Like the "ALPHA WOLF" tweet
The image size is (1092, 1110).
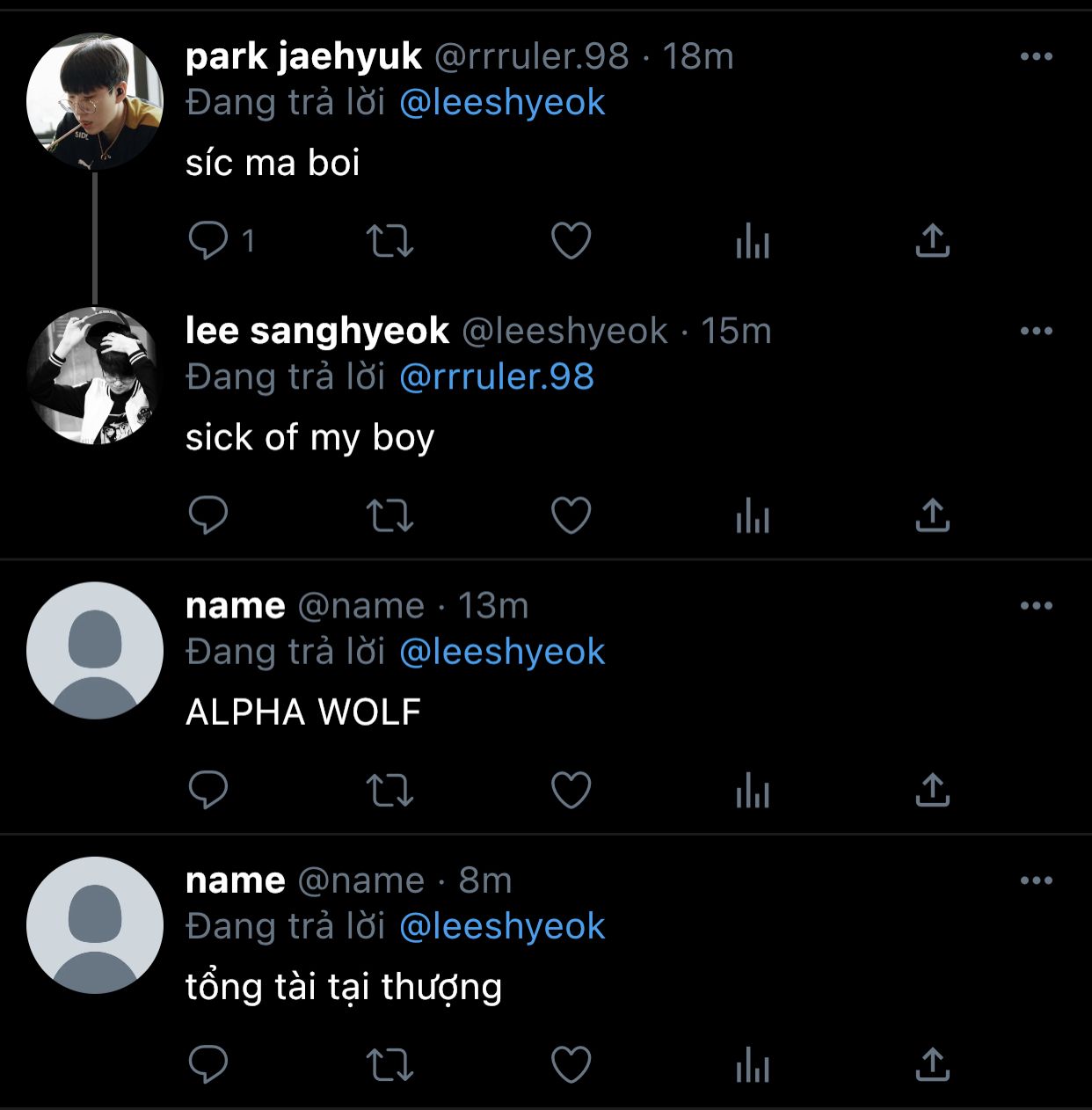571,790
